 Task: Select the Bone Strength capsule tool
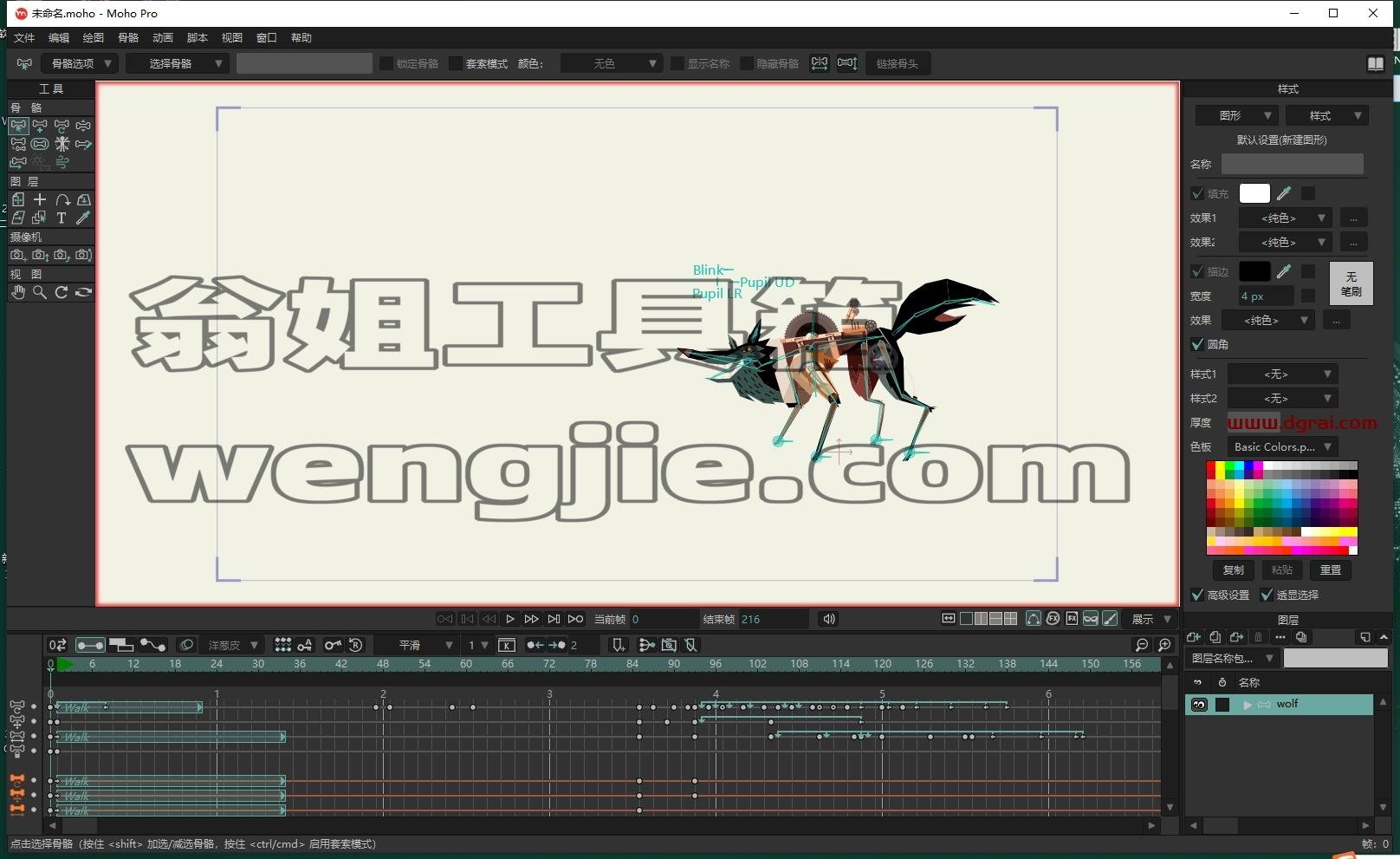40,144
